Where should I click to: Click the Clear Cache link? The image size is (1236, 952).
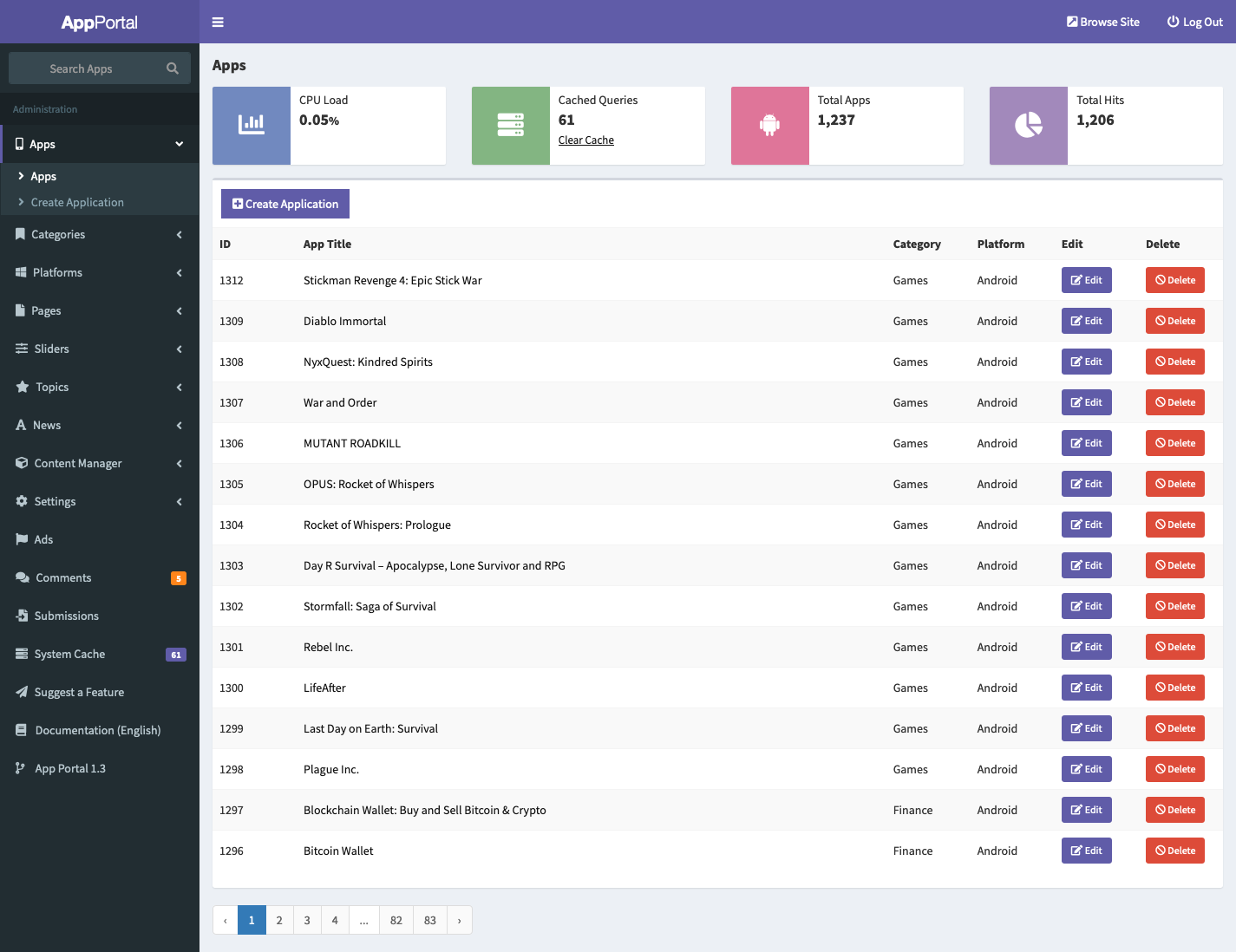(585, 140)
